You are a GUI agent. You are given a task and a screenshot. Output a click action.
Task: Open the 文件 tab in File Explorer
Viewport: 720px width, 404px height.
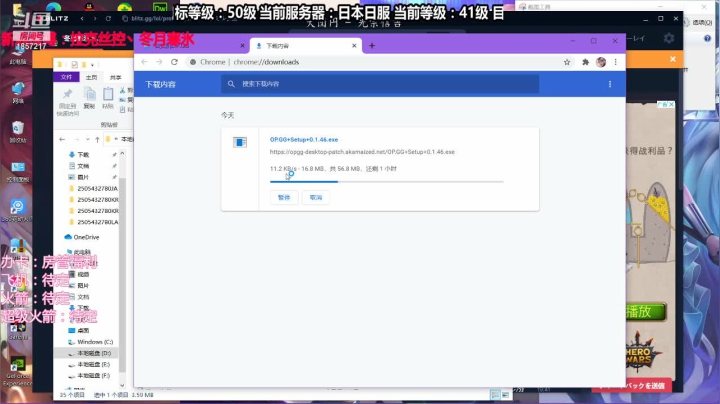(67, 77)
